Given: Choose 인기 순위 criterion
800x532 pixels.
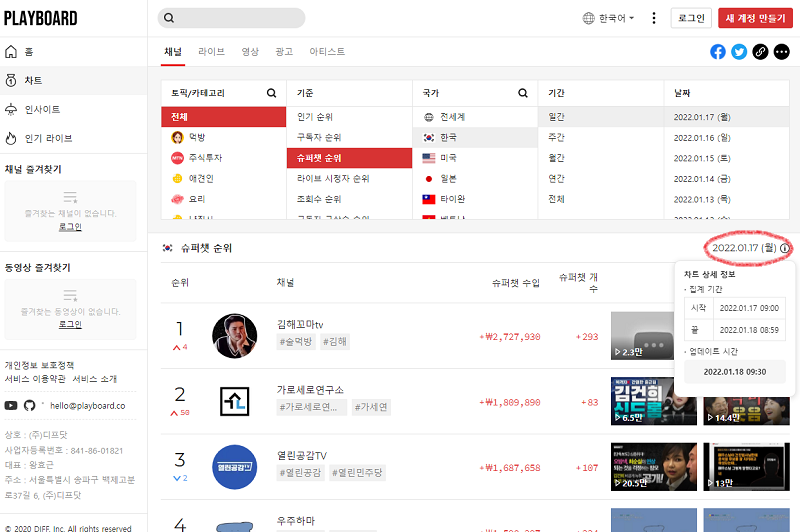Looking at the screenshot, I should pyautogui.click(x=349, y=117).
